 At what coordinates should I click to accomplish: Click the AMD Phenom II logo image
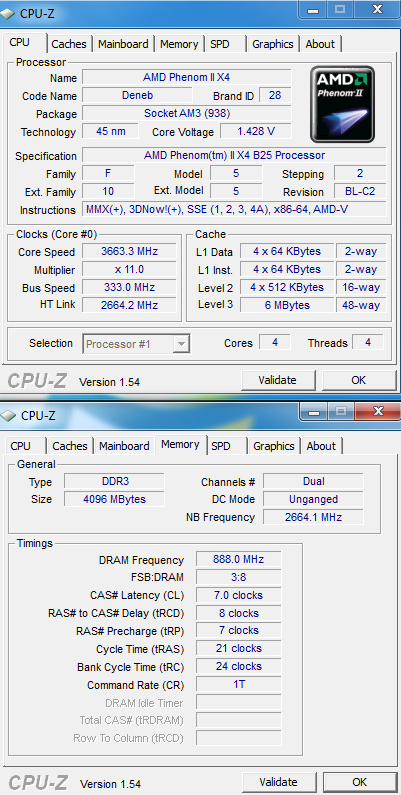342,104
